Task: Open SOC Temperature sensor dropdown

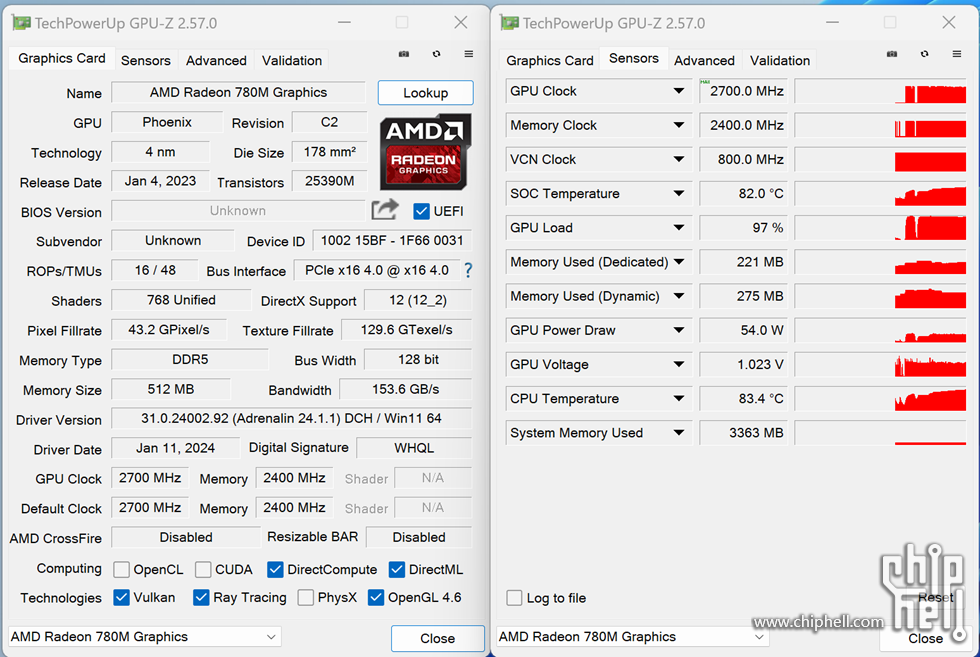Action: click(x=679, y=194)
